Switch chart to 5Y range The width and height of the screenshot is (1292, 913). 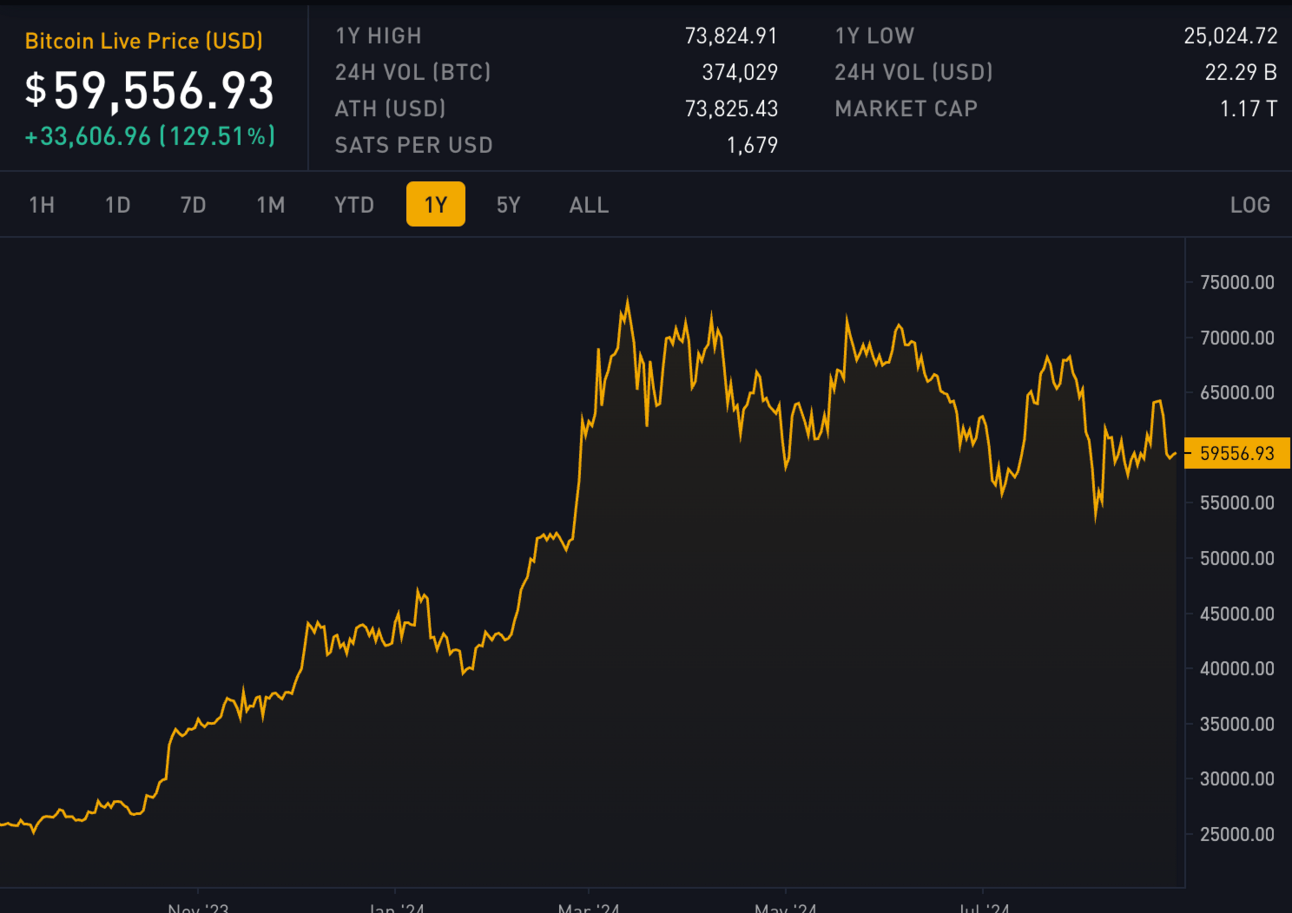[509, 205]
